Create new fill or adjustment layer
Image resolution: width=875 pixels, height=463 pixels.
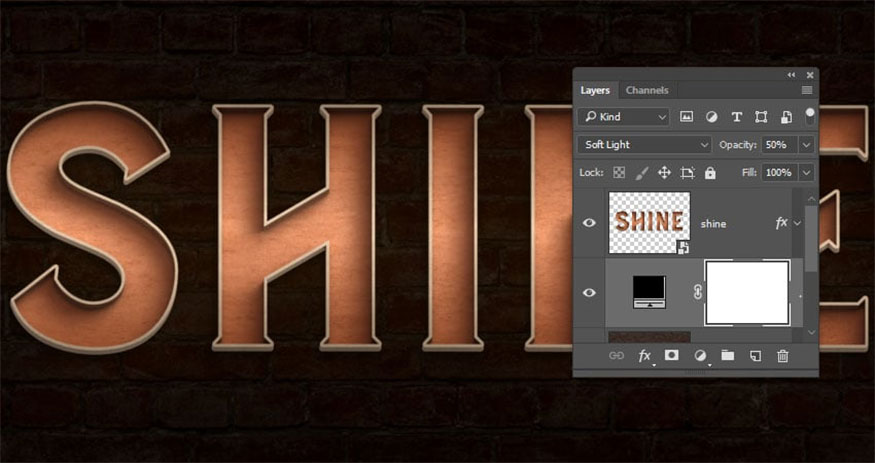tap(701, 356)
